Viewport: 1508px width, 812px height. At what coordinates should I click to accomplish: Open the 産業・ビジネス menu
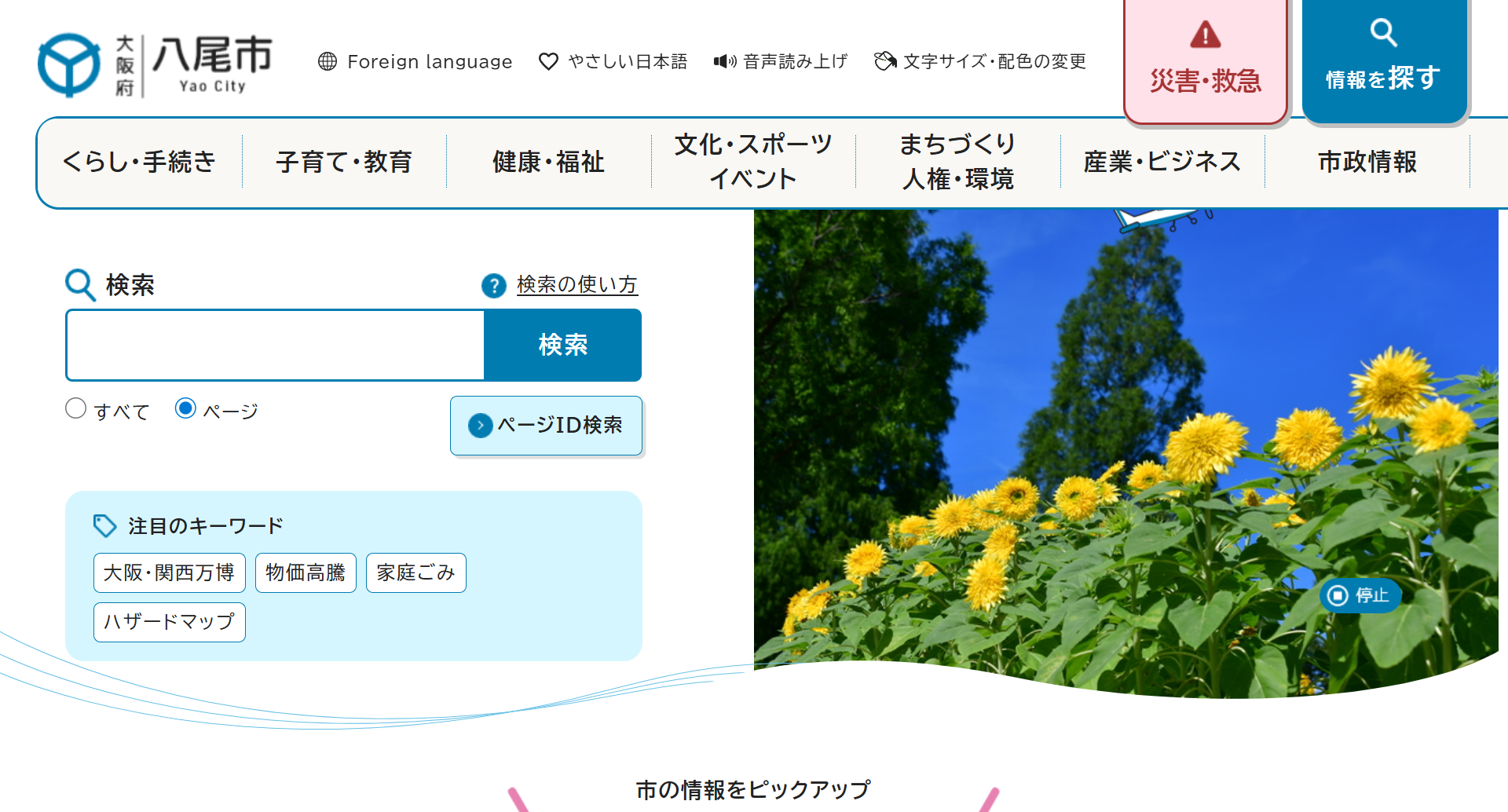[x=1162, y=162]
